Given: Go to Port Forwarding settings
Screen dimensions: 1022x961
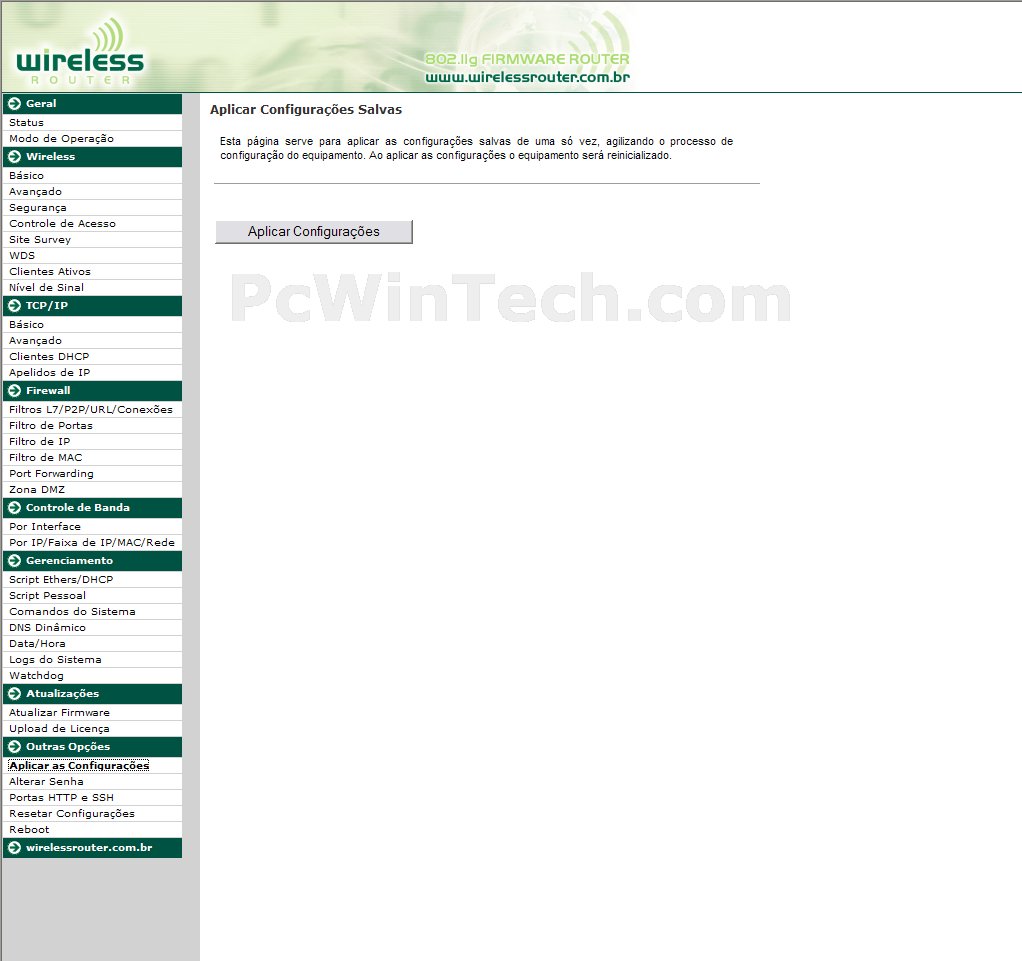Looking at the screenshot, I should click(51, 474).
